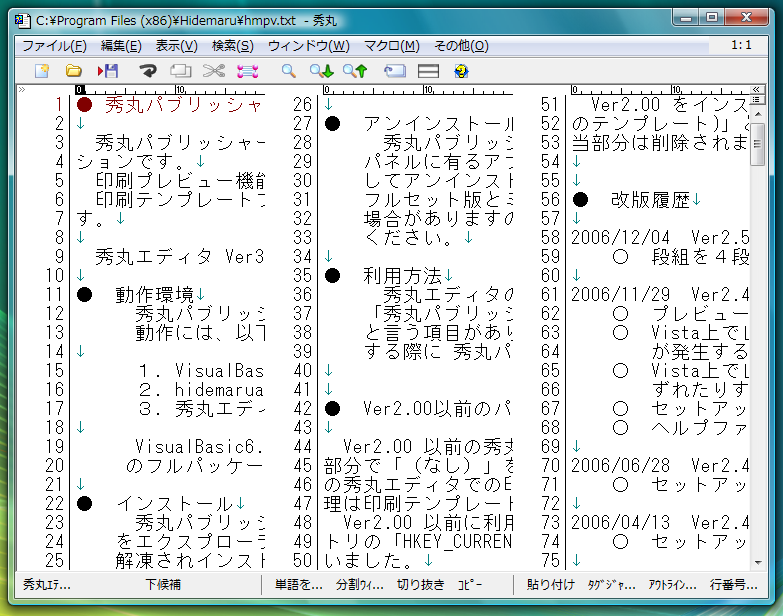The height and width of the screenshot is (616, 783).
Task: Click the 2006/06/28 Ver2.4 entry
Action: (660, 465)
